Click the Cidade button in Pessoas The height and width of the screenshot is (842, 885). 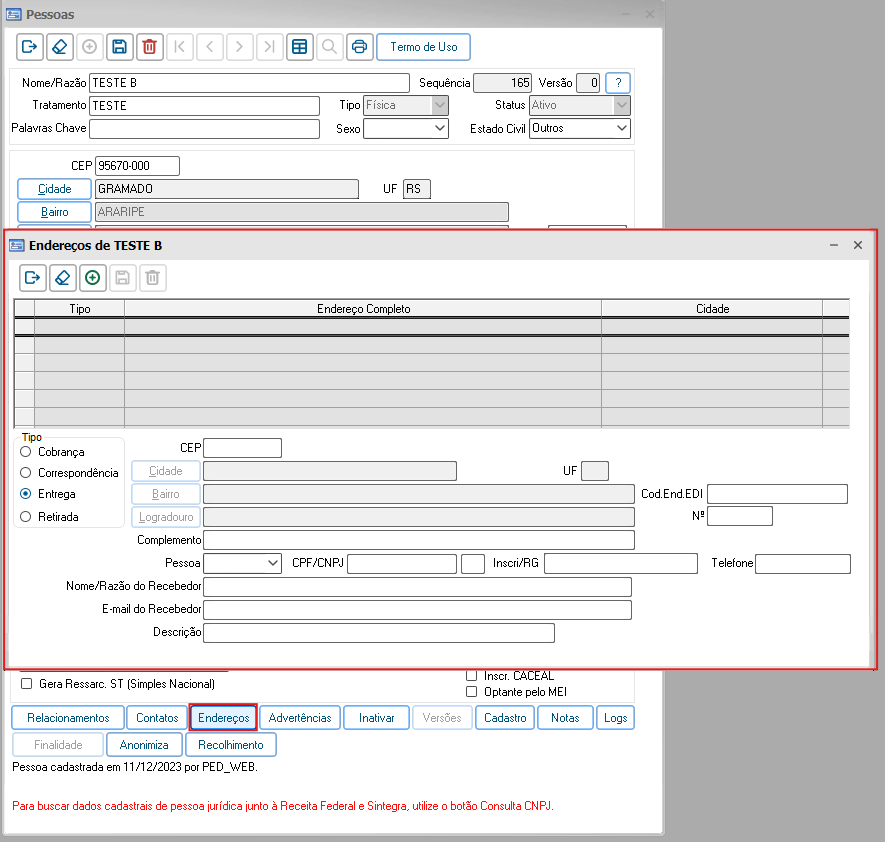pyautogui.click(x=54, y=189)
